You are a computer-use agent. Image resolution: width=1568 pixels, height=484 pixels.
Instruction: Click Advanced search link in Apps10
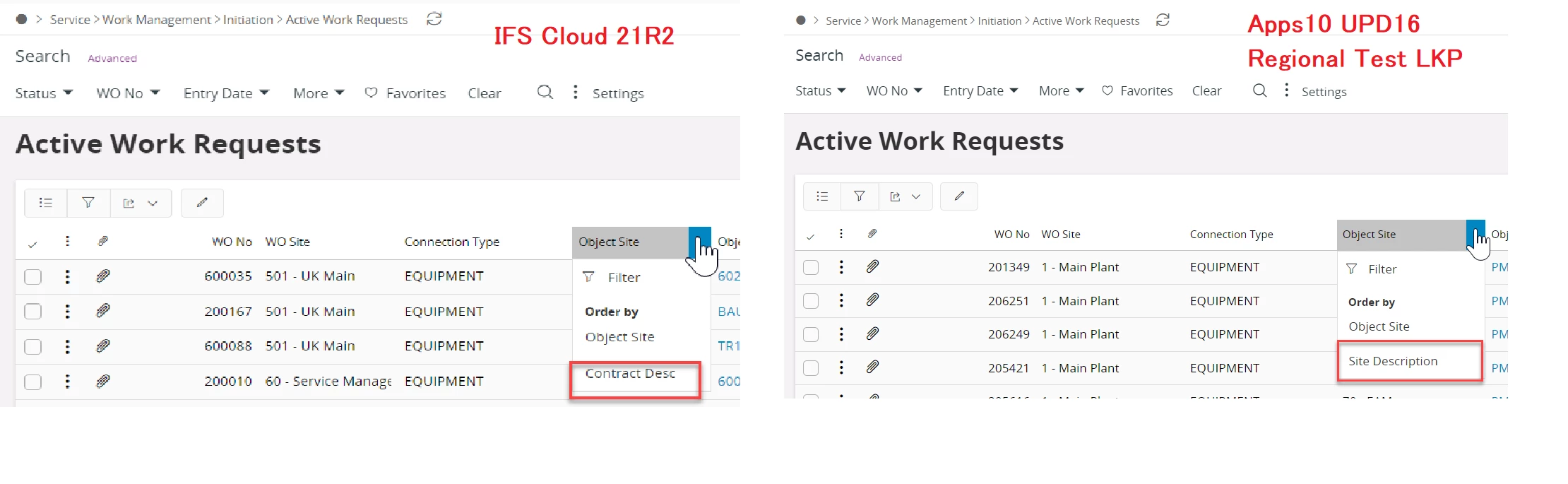tap(880, 57)
